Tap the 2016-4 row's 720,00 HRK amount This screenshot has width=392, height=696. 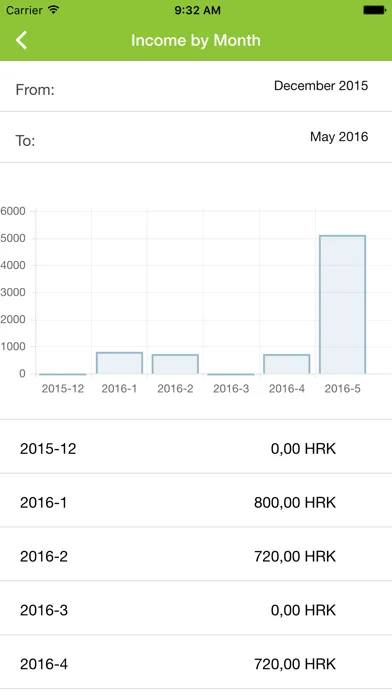pos(295,664)
